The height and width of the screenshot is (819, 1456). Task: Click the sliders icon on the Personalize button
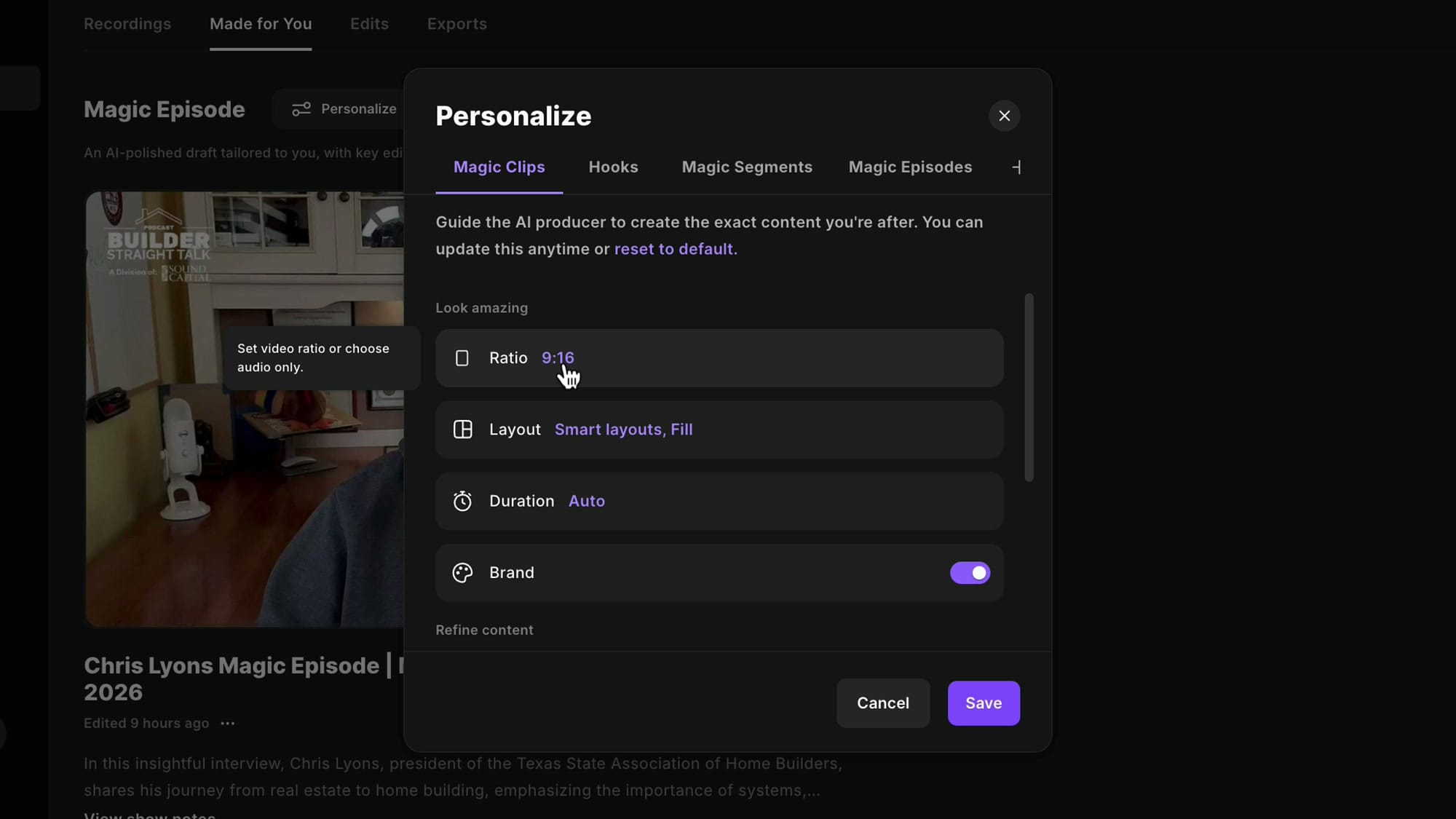301,108
